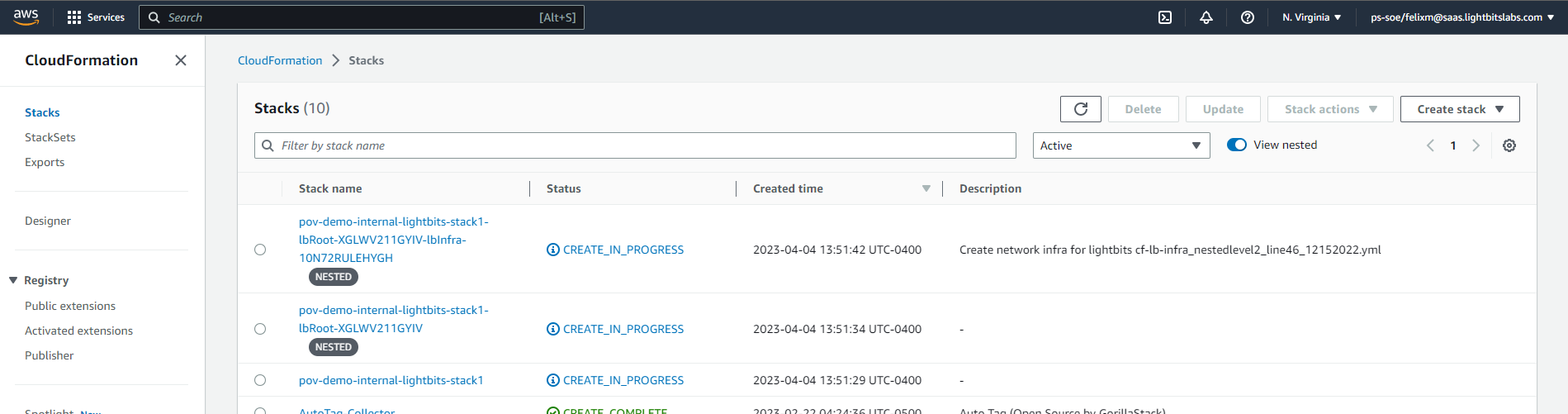This screenshot has width=1568, height=414.
Task: Toggle the View nested switch
Action: (x=1237, y=145)
